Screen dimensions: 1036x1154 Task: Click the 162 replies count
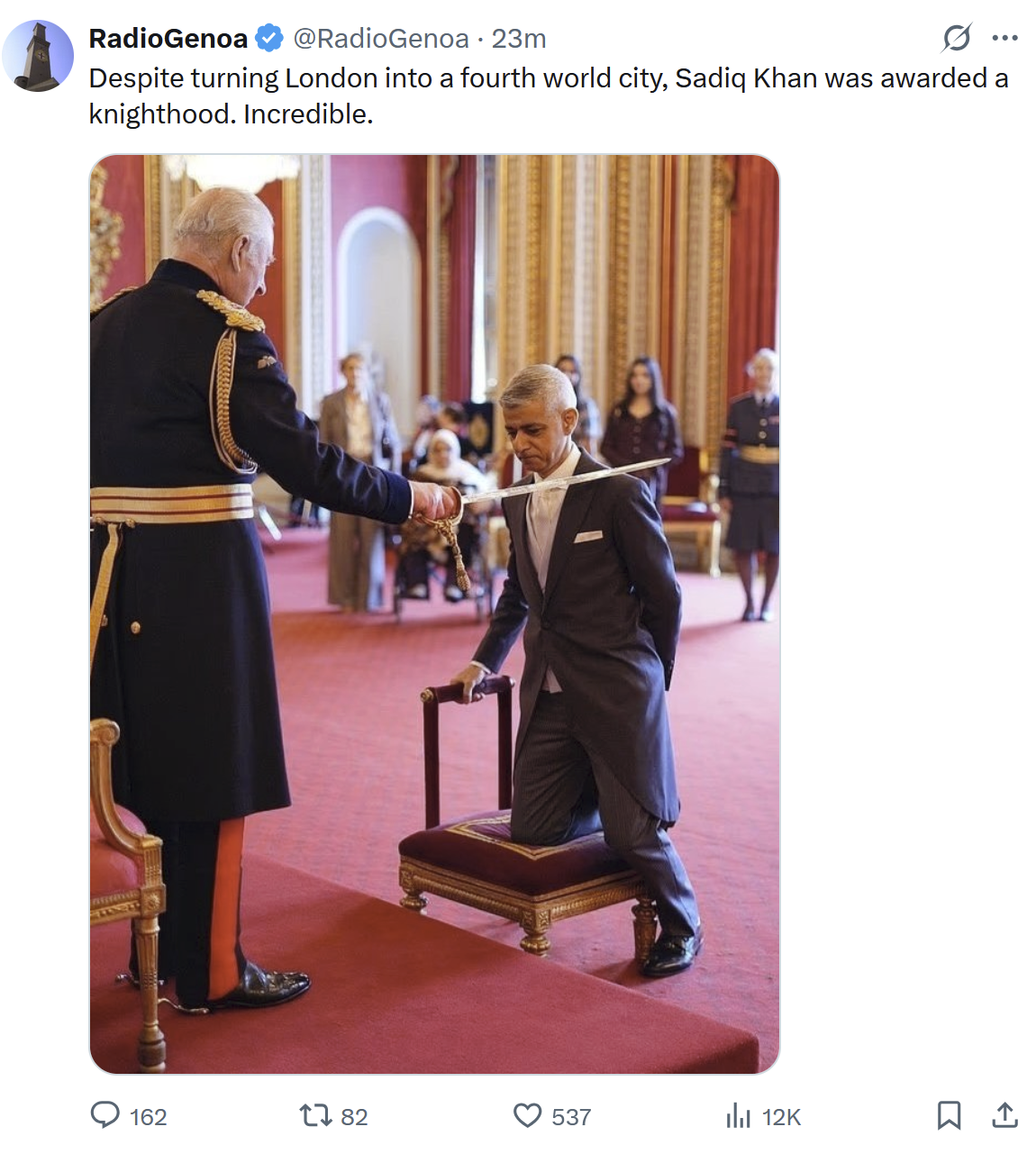(149, 1117)
